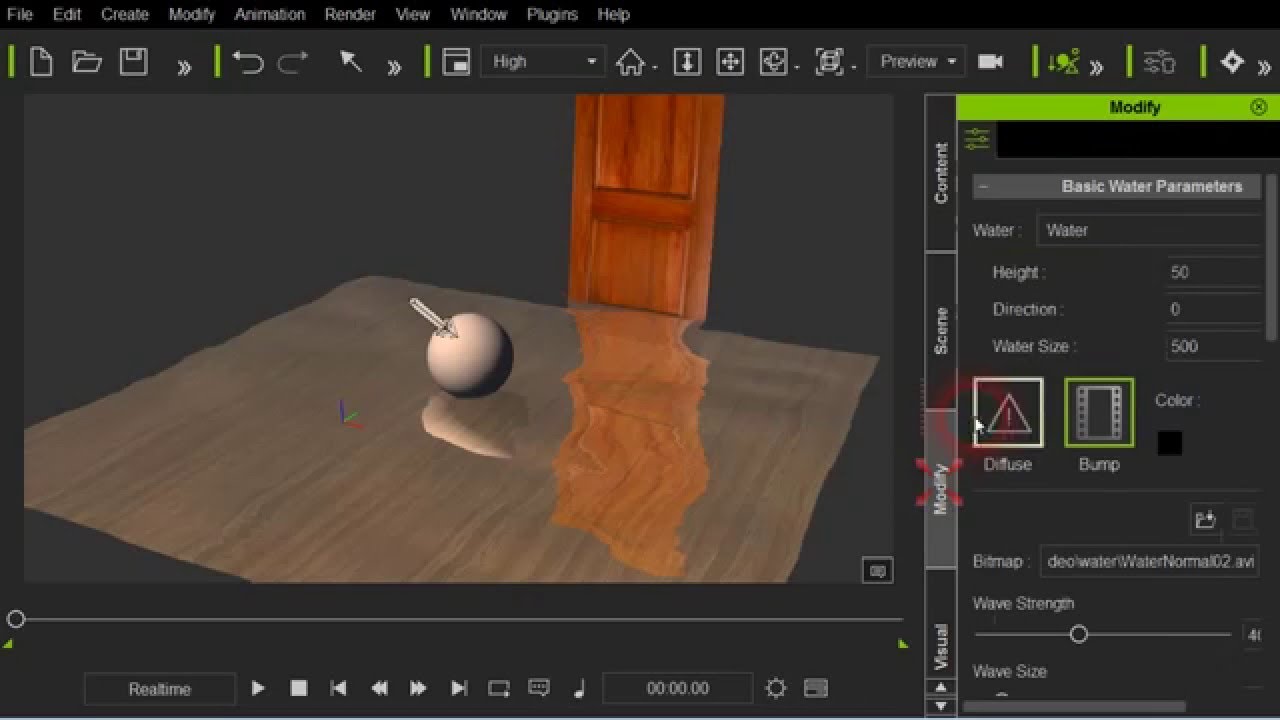The height and width of the screenshot is (720, 1280).
Task: Select the arrow Select Object tool
Action: 350,62
